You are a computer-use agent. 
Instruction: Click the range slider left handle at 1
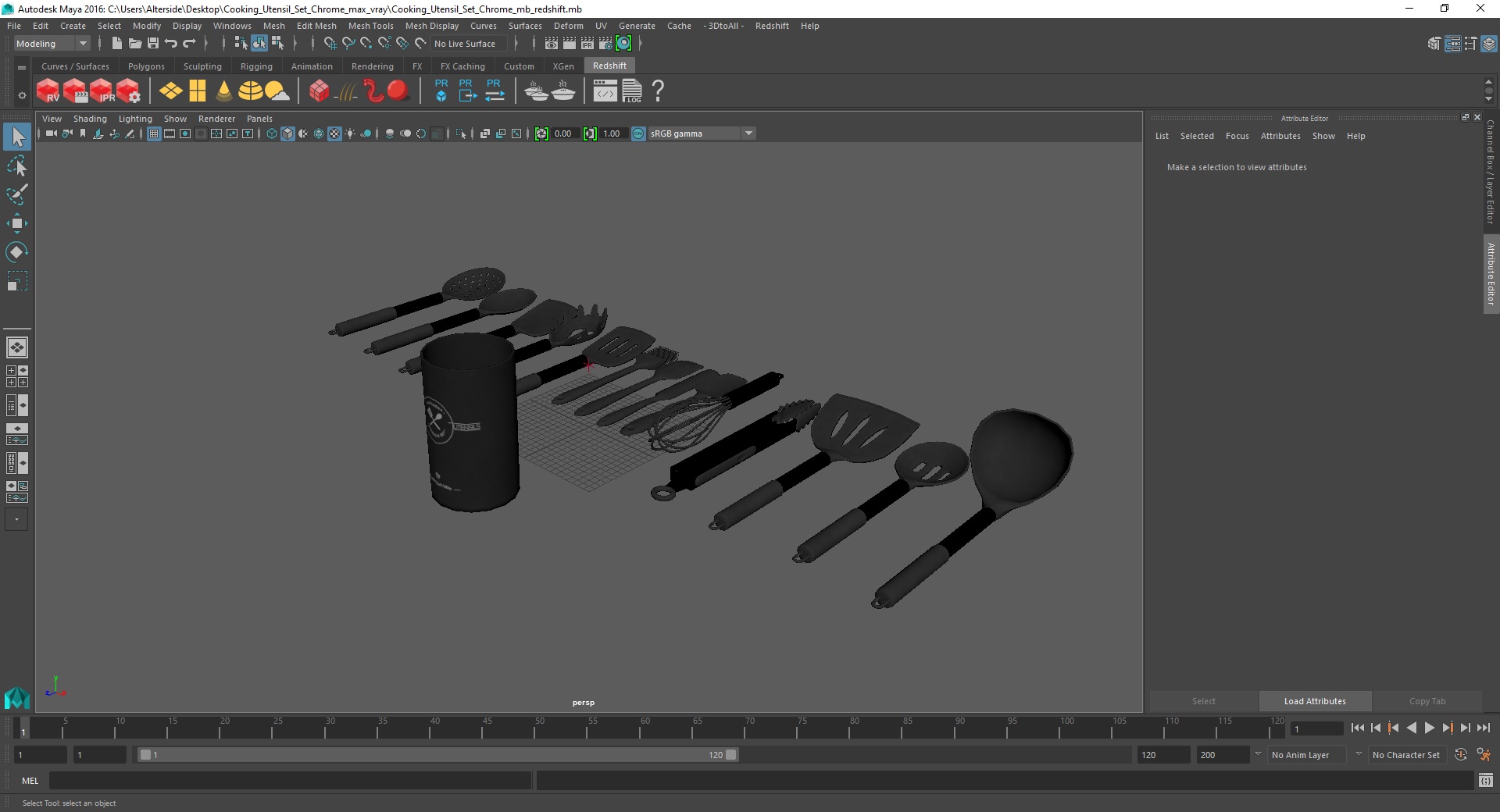pos(145,755)
